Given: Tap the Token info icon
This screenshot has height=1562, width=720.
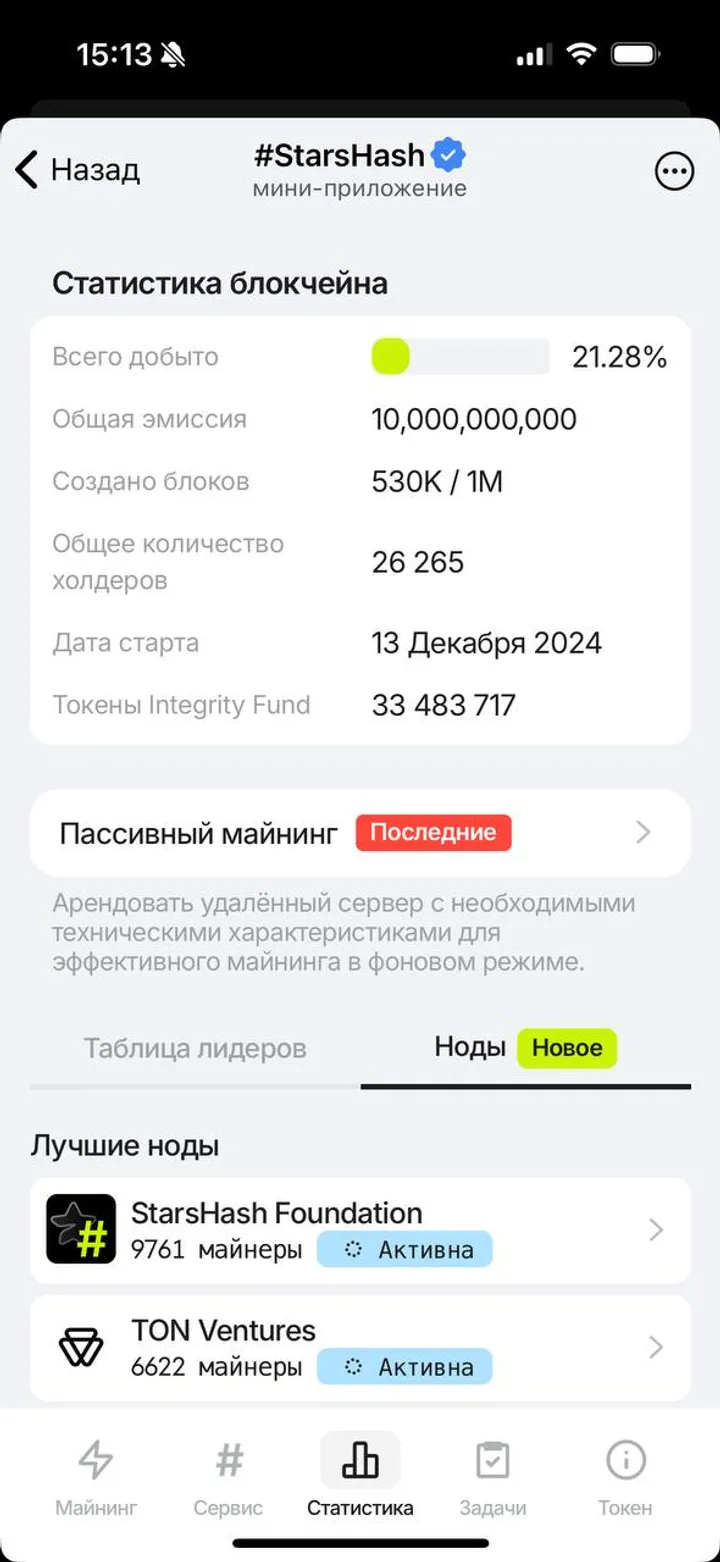Looking at the screenshot, I should (625, 1461).
